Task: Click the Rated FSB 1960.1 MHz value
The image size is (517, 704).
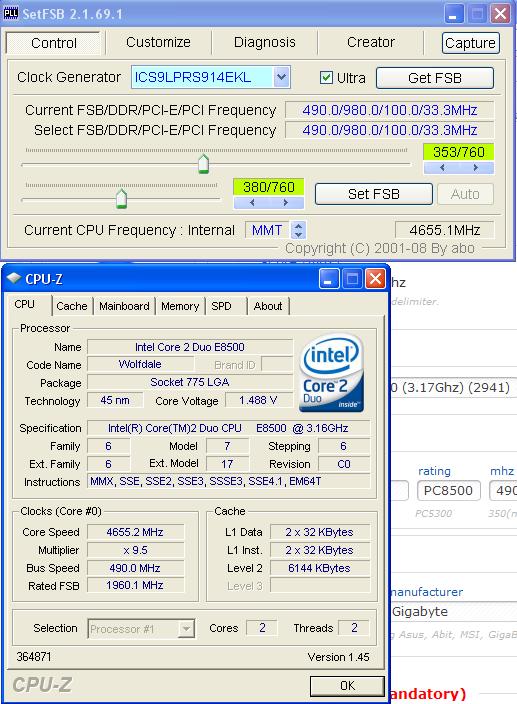Action: [135, 585]
